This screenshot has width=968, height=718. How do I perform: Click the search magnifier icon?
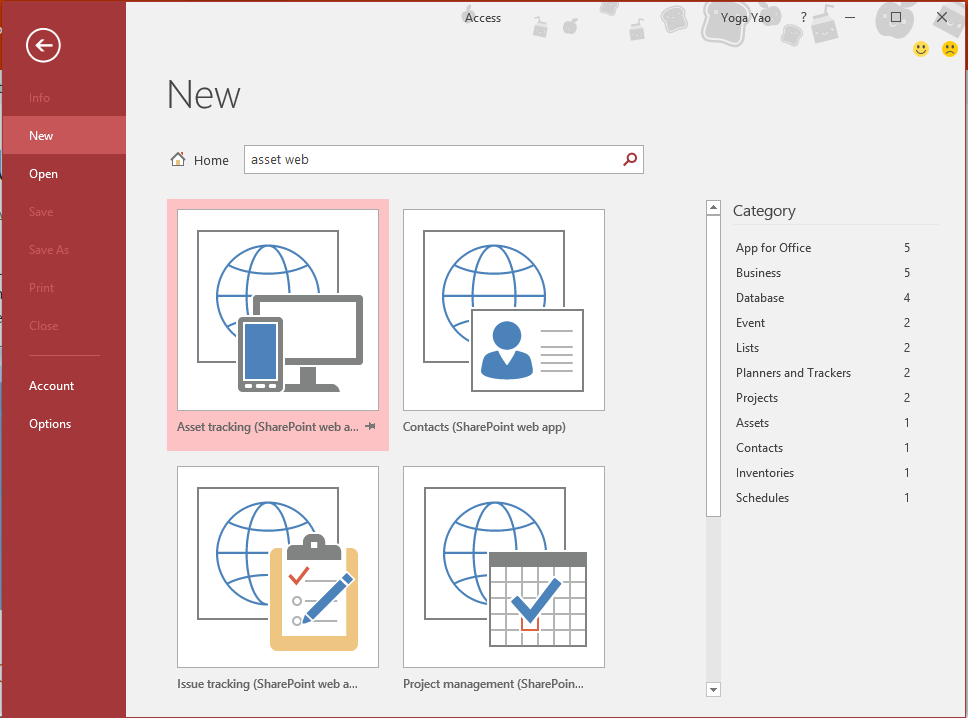click(630, 159)
